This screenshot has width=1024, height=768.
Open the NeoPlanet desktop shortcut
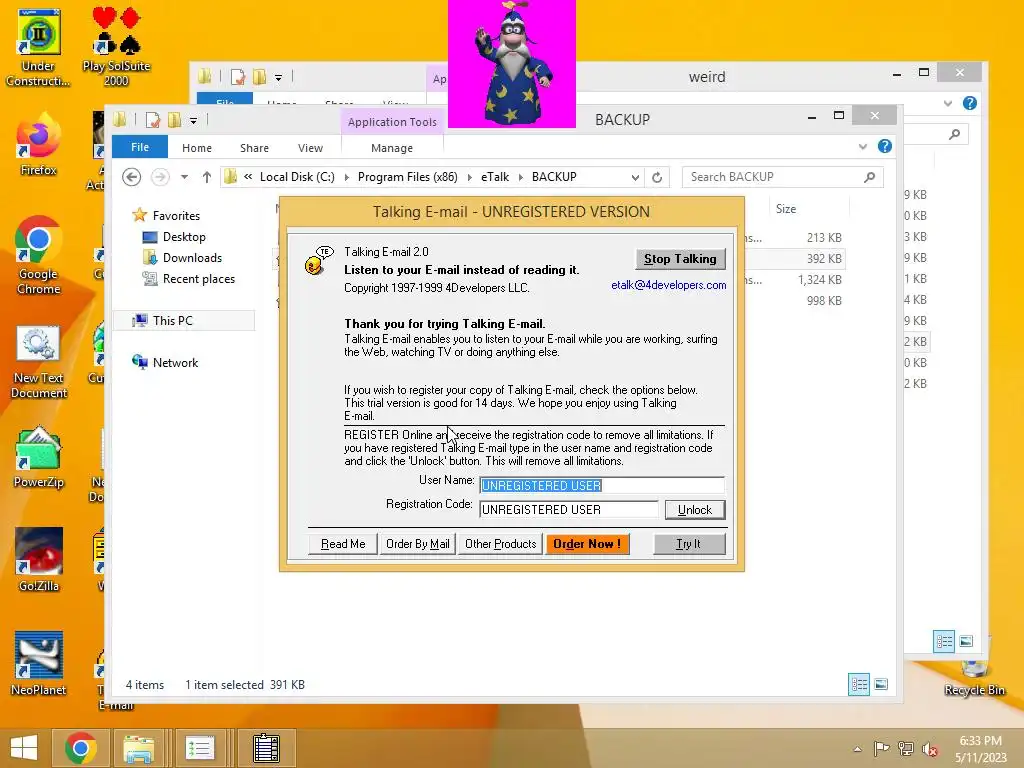39,664
